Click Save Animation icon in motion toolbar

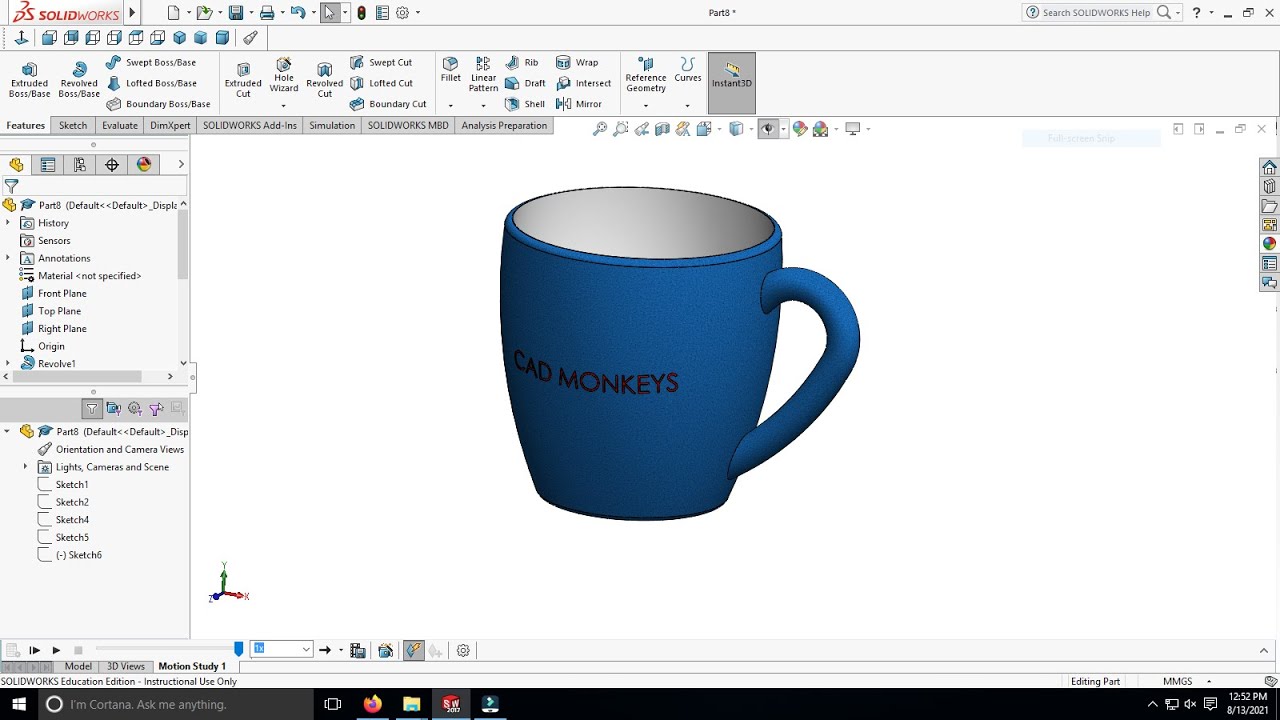(x=358, y=650)
